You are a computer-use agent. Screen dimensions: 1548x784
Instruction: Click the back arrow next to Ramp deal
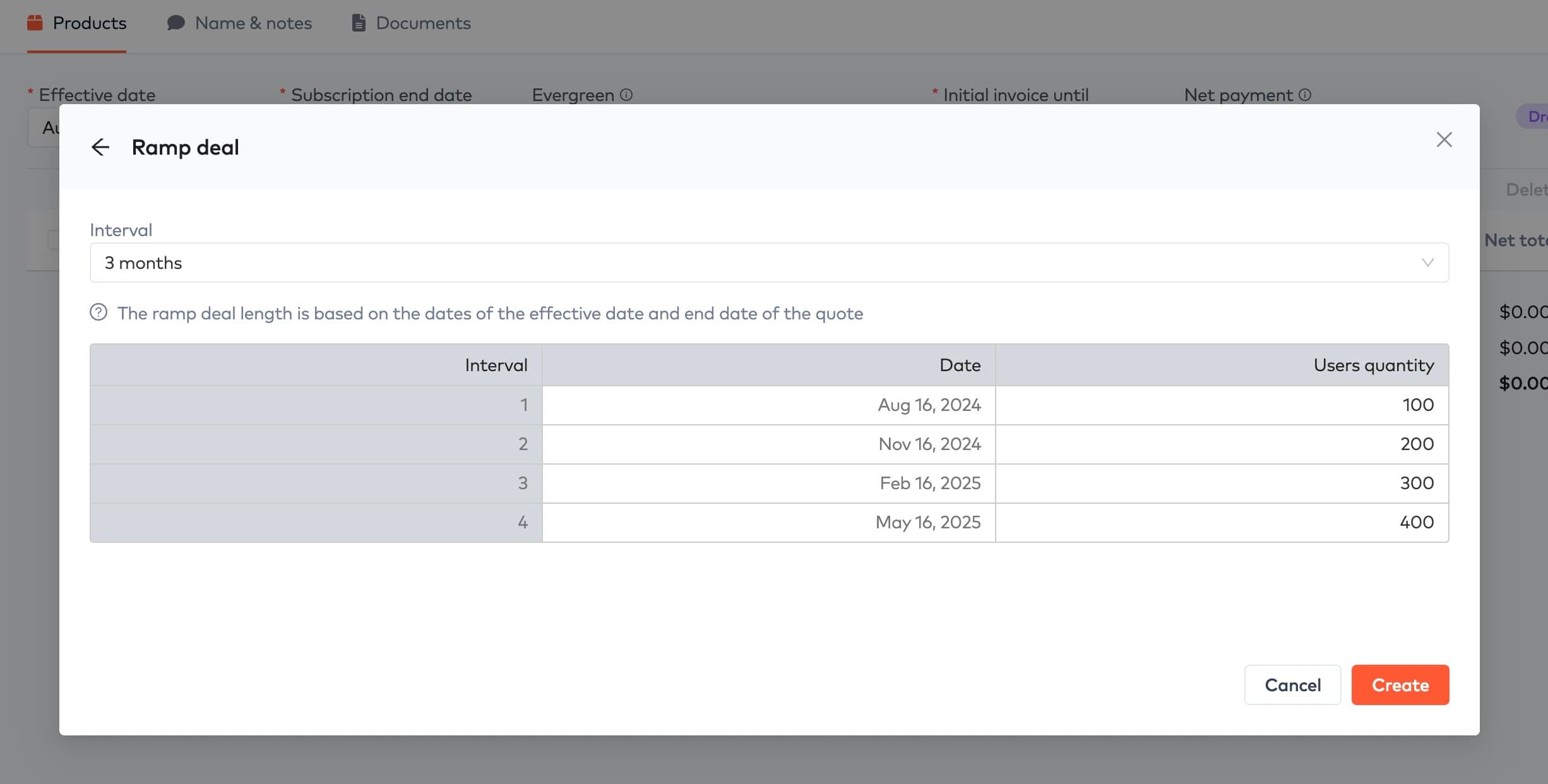click(x=100, y=147)
